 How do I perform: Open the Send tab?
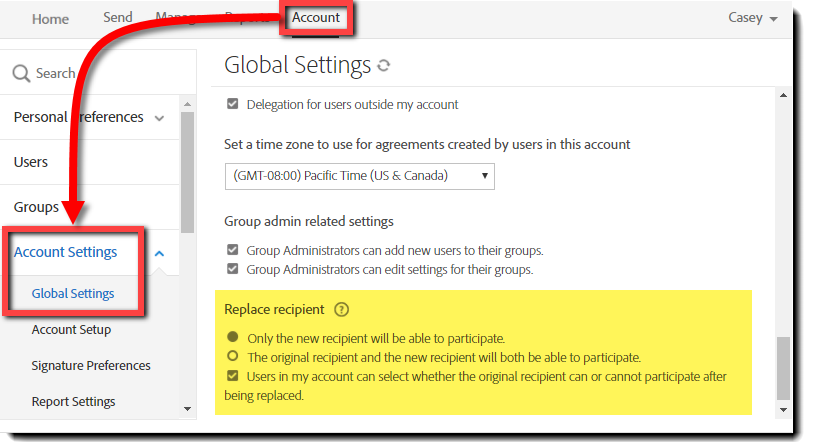click(118, 17)
